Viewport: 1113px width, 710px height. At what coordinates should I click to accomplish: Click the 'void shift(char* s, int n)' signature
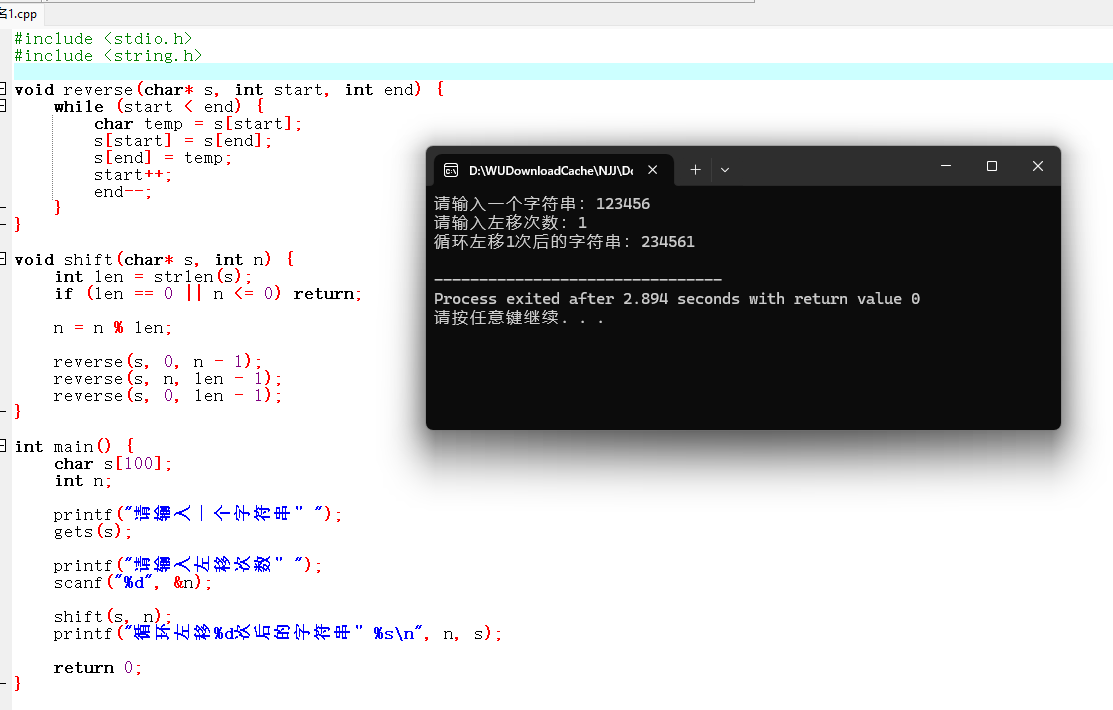pos(143,259)
